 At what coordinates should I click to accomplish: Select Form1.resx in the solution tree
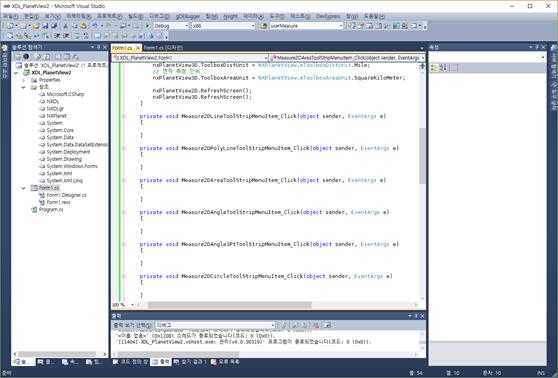tap(58, 202)
